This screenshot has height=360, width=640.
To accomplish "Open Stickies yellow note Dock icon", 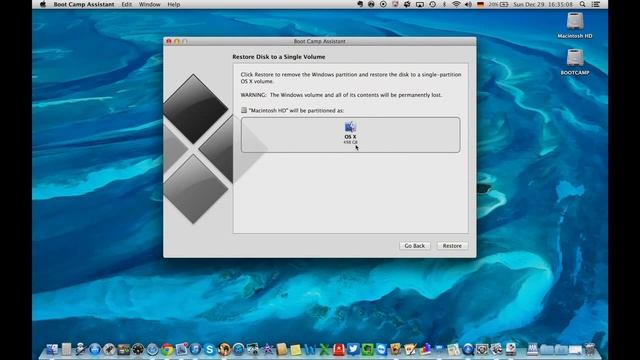I will point(296,349).
